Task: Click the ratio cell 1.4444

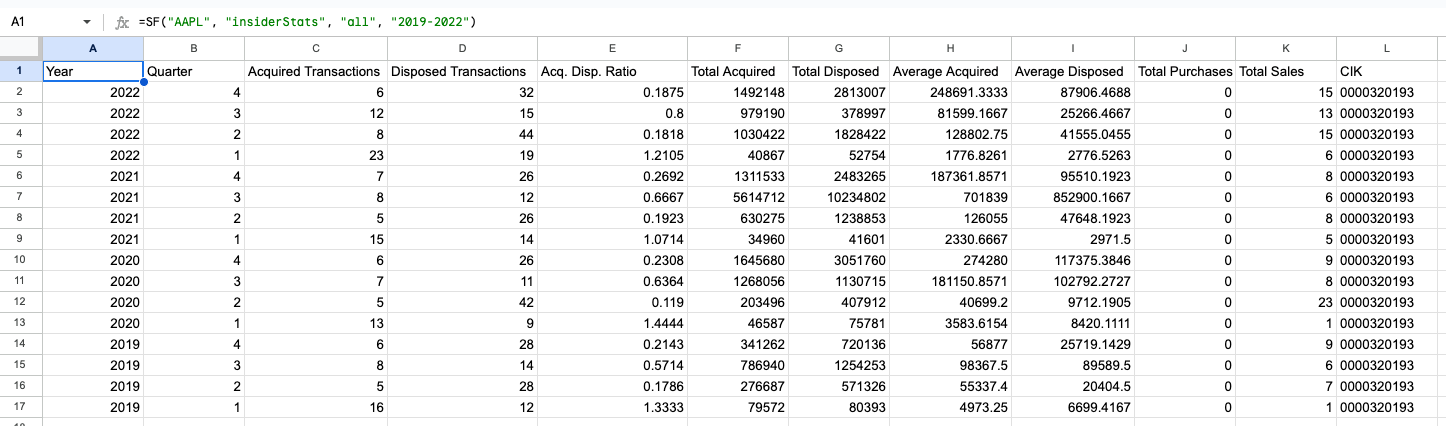Action: pyautogui.click(x=612, y=323)
